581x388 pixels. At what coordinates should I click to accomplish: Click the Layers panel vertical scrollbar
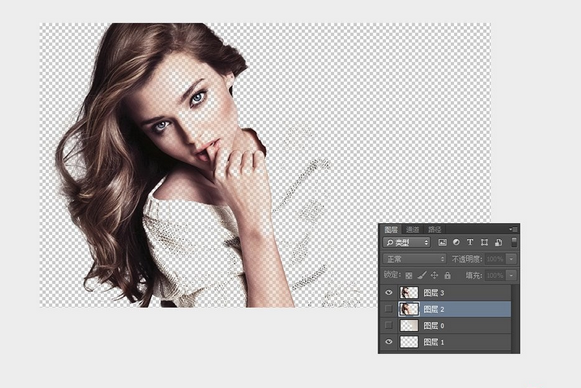click(x=515, y=318)
